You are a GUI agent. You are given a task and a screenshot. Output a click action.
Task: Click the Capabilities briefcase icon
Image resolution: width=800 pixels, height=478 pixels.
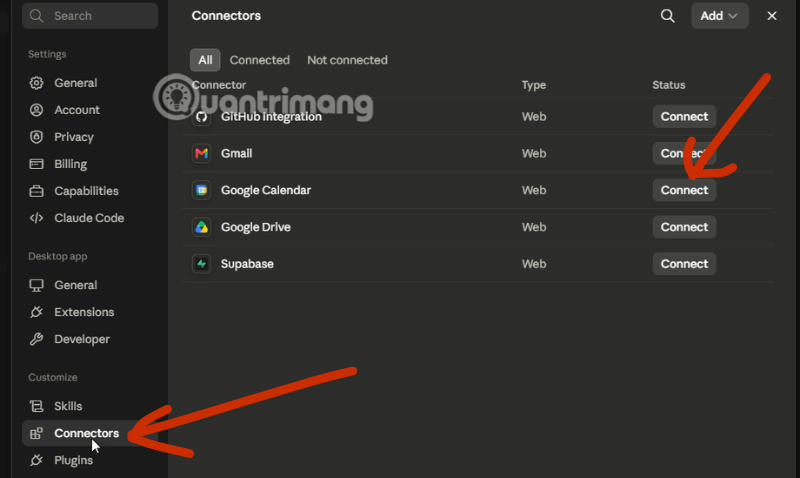(x=36, y=191)
